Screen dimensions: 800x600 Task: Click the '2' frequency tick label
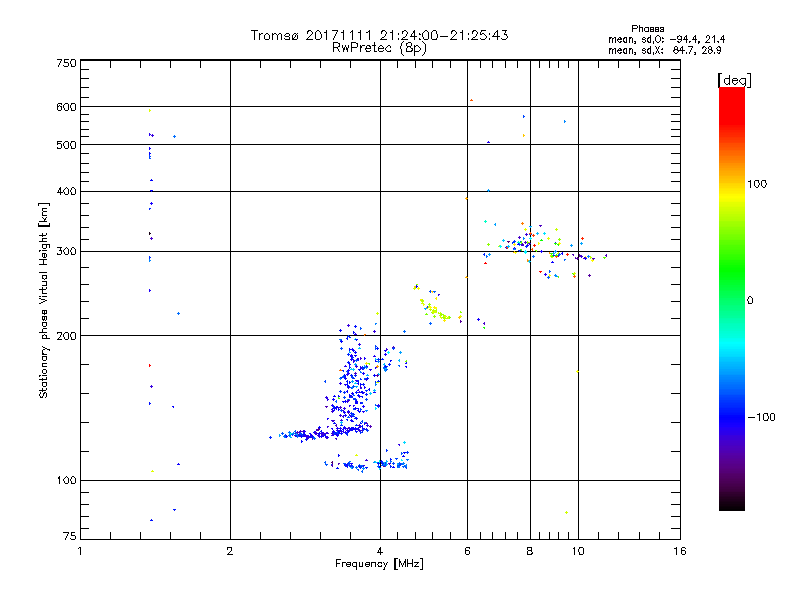point(230,551)
